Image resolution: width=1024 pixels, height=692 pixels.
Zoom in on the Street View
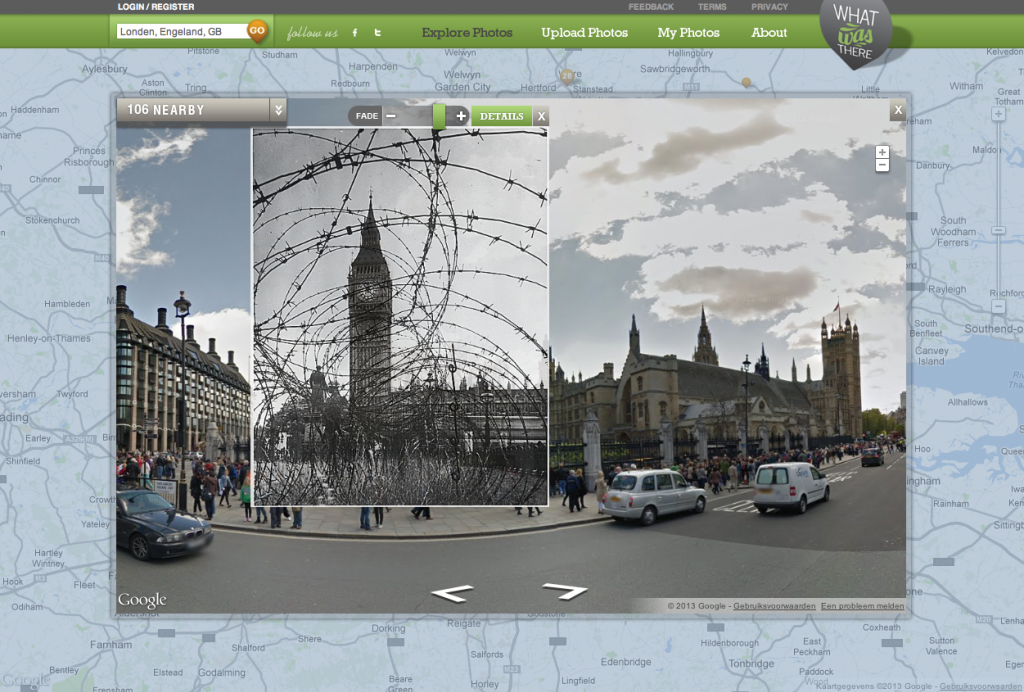coord(882,152)
